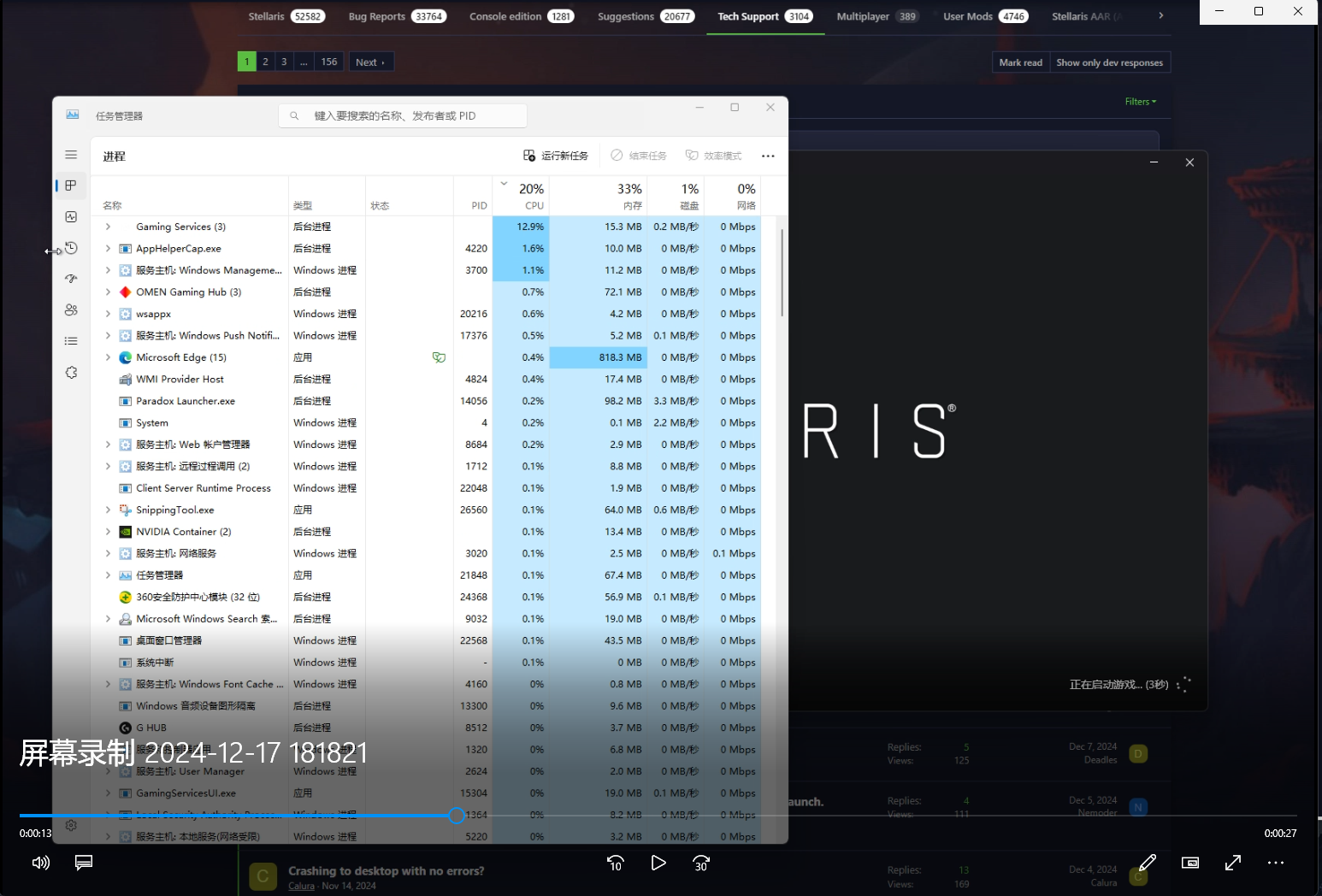Open Task Manager Performance panel
1322x896 pixels.
click(x=71, y=216)
